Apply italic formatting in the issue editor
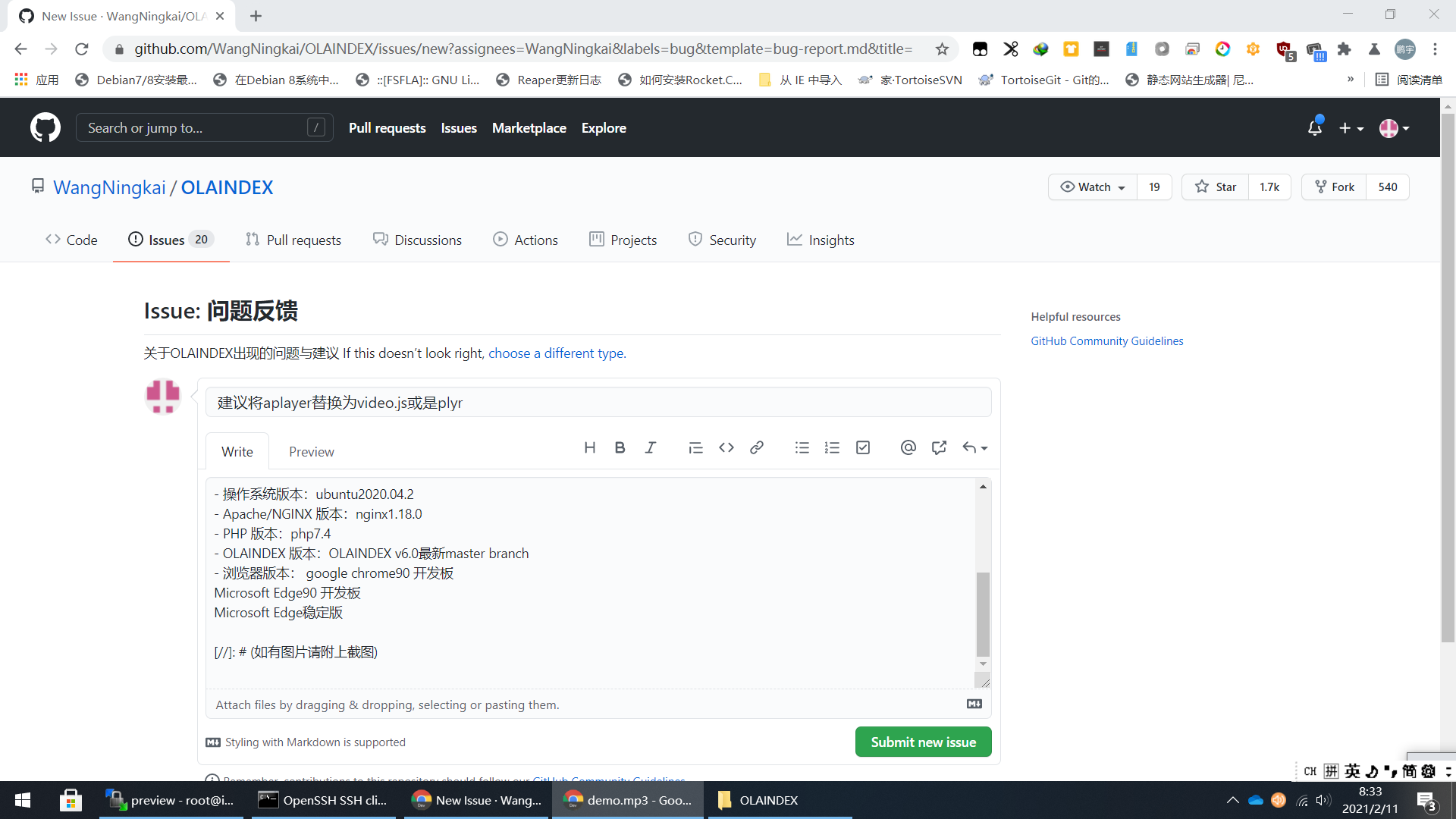The width and height of the screenshot is (1456, 819). [650, 447]
